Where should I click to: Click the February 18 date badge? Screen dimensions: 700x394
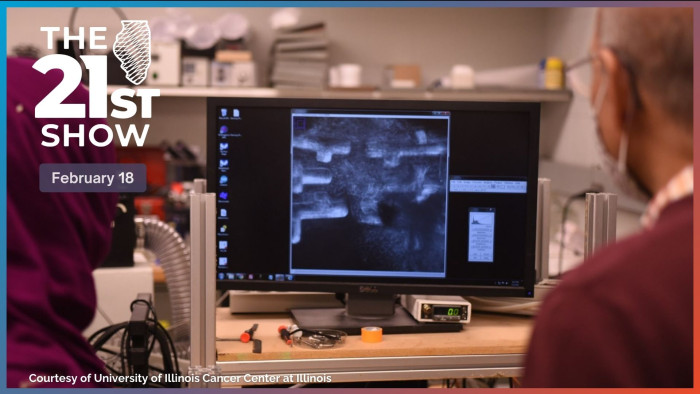coord(93,178)
